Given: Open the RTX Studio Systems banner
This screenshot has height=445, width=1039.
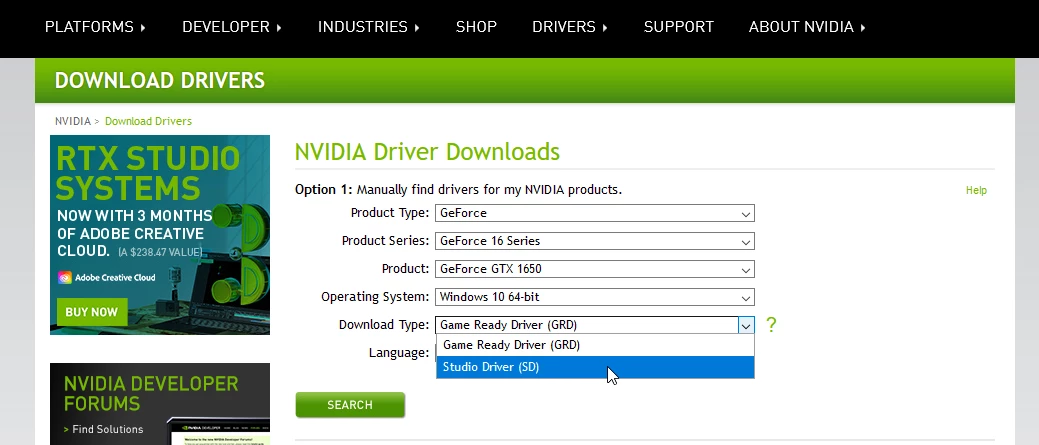Looking at the screenshot, I should 160,235.
